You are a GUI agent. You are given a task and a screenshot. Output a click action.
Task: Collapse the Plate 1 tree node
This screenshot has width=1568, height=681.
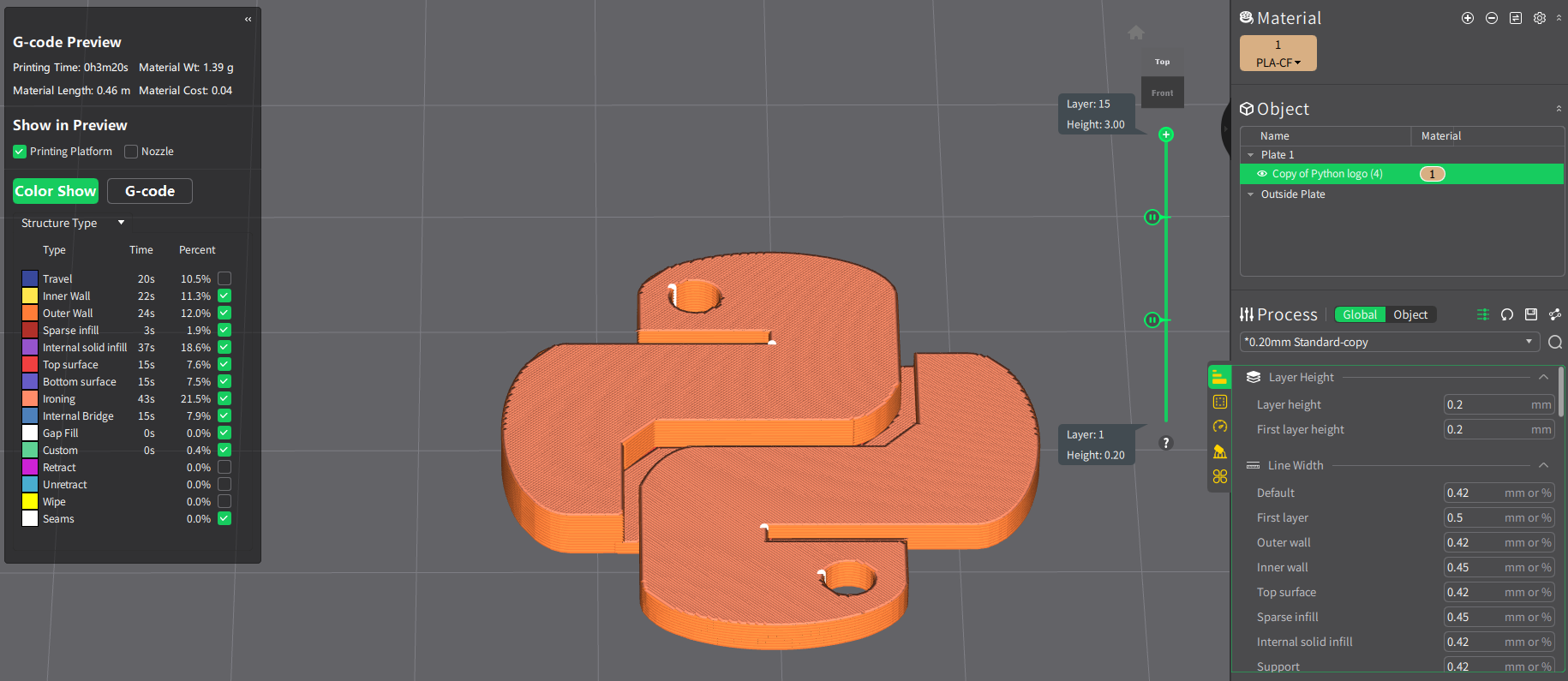pyautogui.click(x=1251, y=155)
